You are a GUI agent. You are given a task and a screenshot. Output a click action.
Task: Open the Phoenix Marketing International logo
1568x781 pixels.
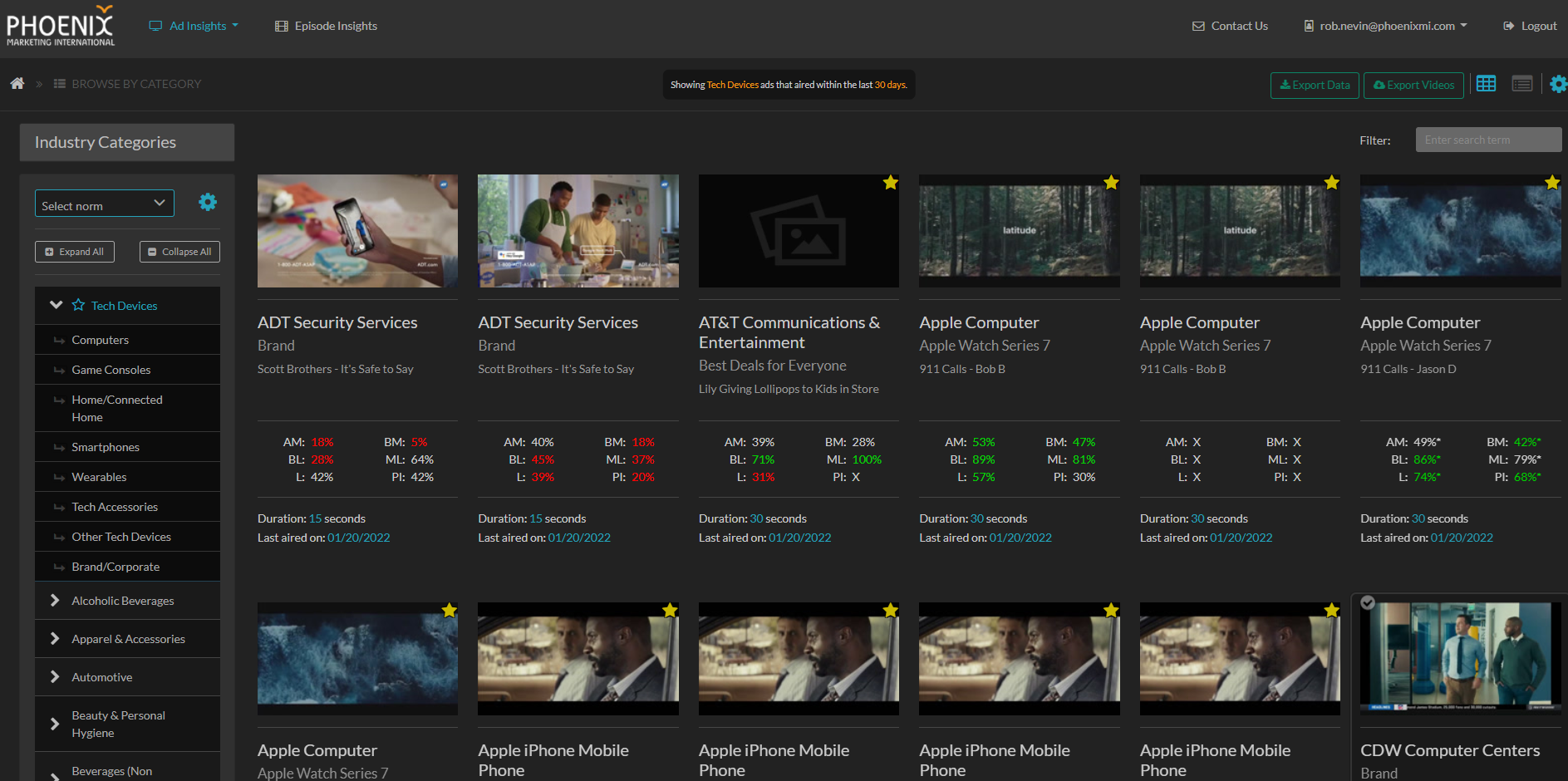61,26
